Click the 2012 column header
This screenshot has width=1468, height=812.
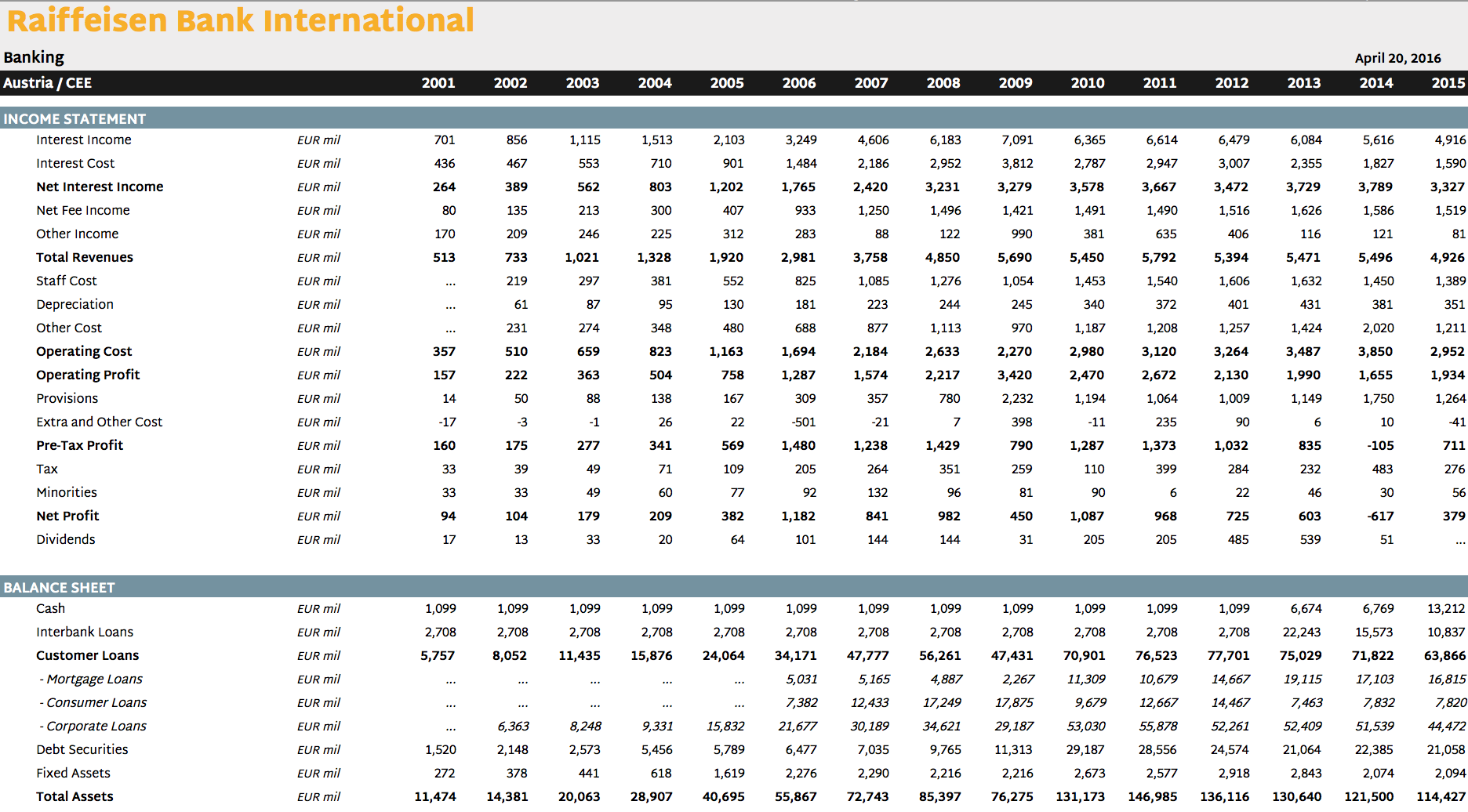(x=1232, y=83)
